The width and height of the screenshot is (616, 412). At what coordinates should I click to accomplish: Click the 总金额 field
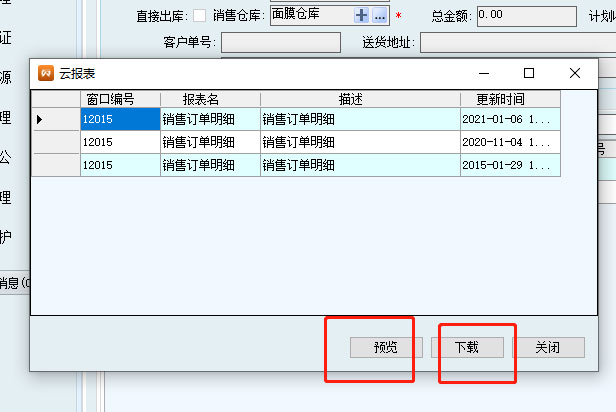[526, 16]
